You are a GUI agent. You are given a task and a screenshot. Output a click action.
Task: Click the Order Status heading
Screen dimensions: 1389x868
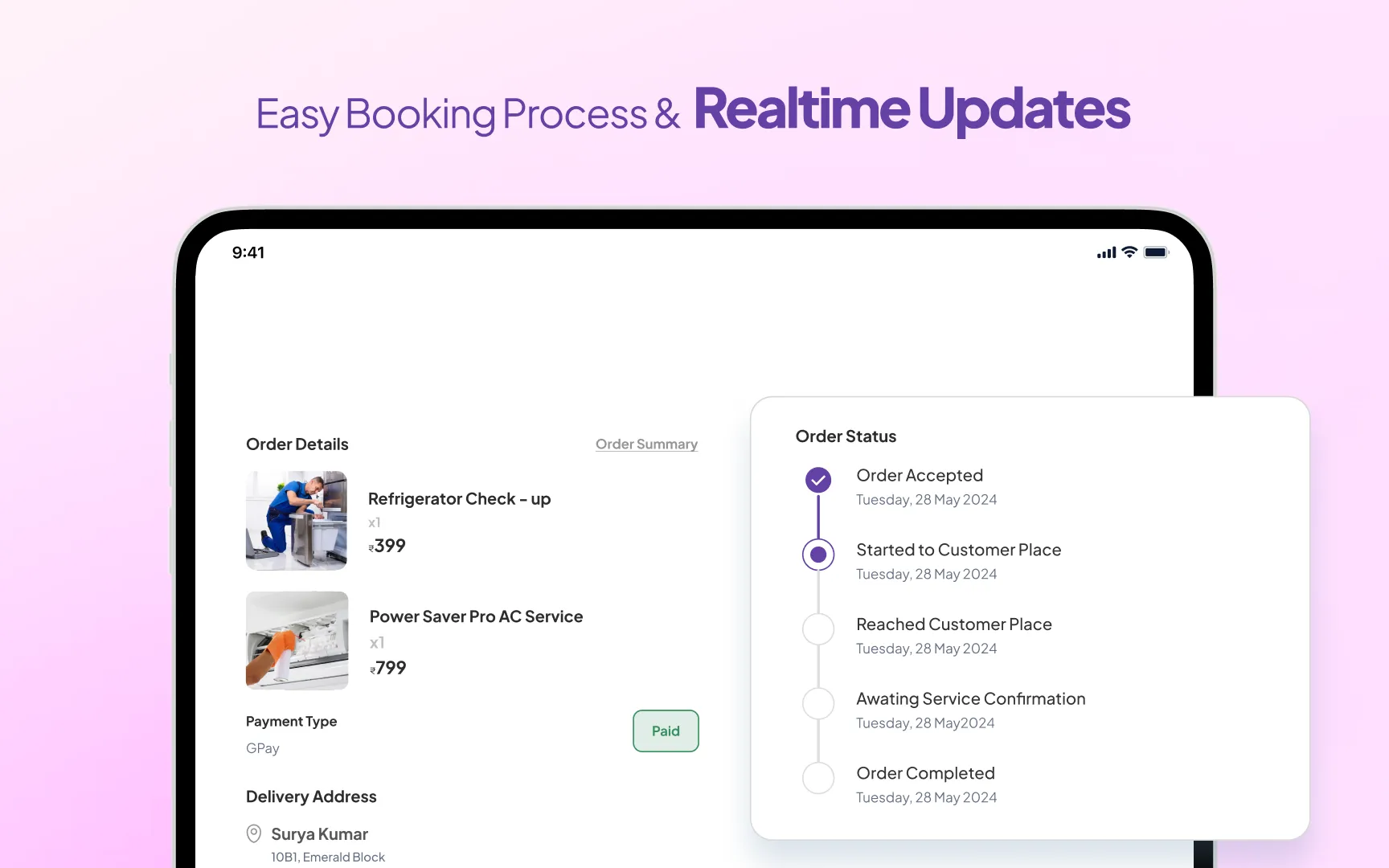tap(846, 436)
